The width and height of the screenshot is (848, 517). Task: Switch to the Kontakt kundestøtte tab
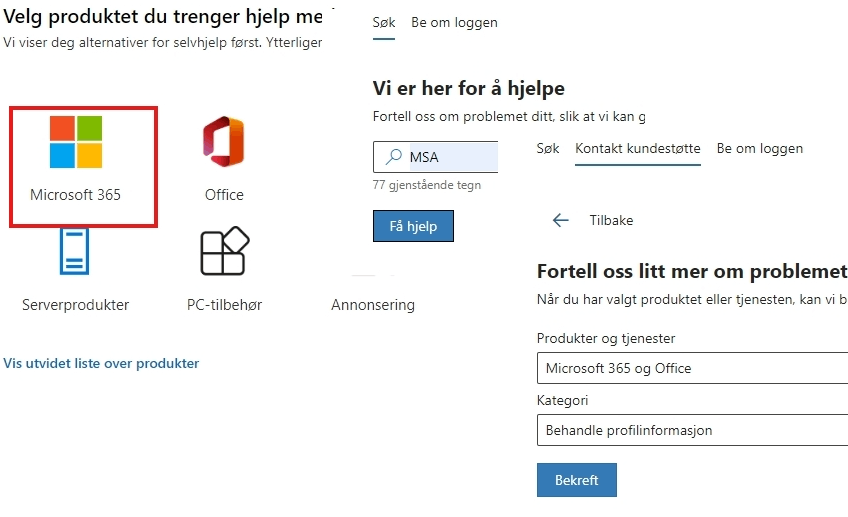pyautogui.click(x=638, y=149)
